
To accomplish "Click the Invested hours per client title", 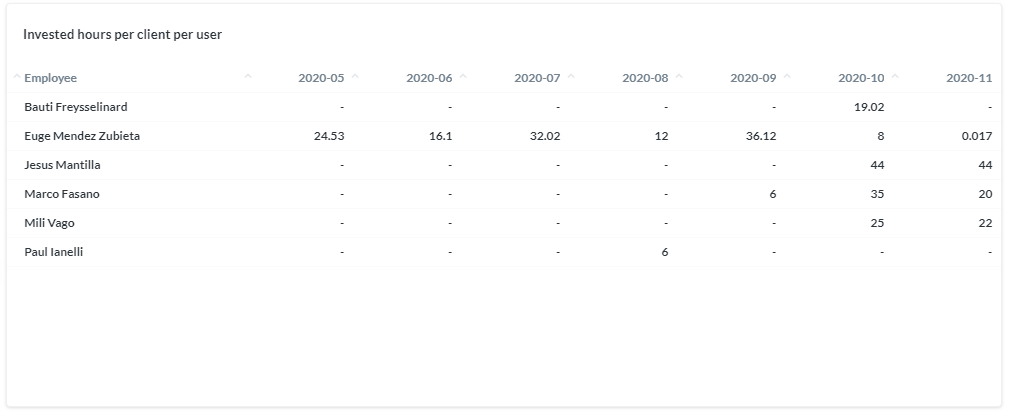I will (122, 35).
